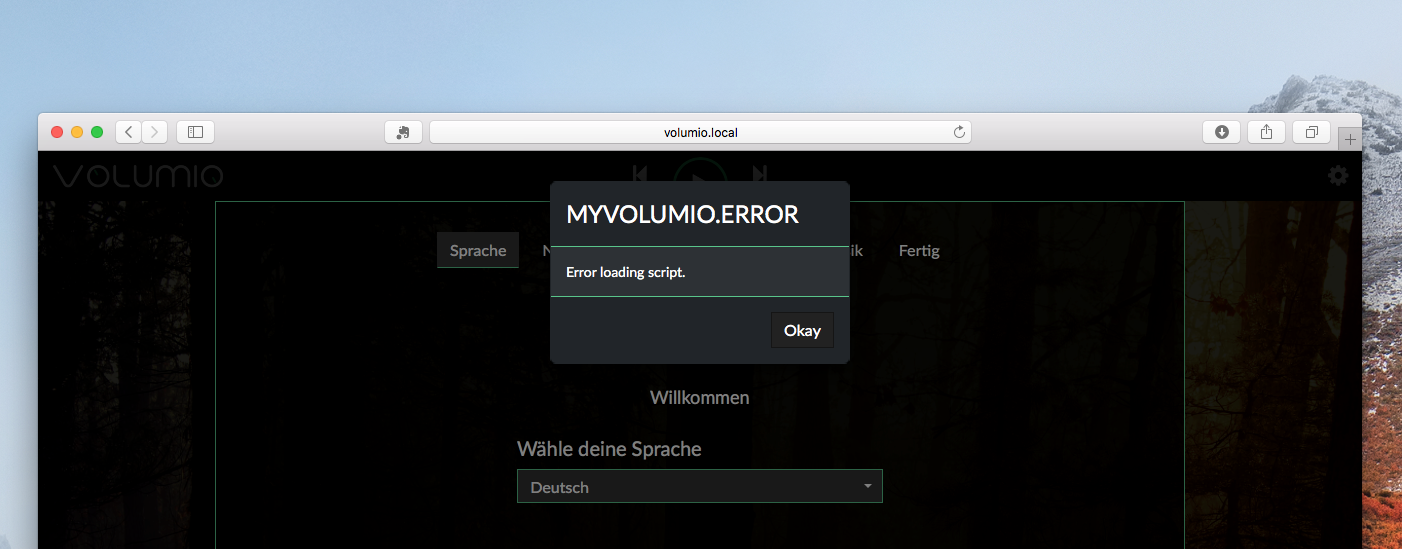Start playback with the play button
This screenshot has width=1402, height=549.
pyautogui.click(x=700, y=171)
